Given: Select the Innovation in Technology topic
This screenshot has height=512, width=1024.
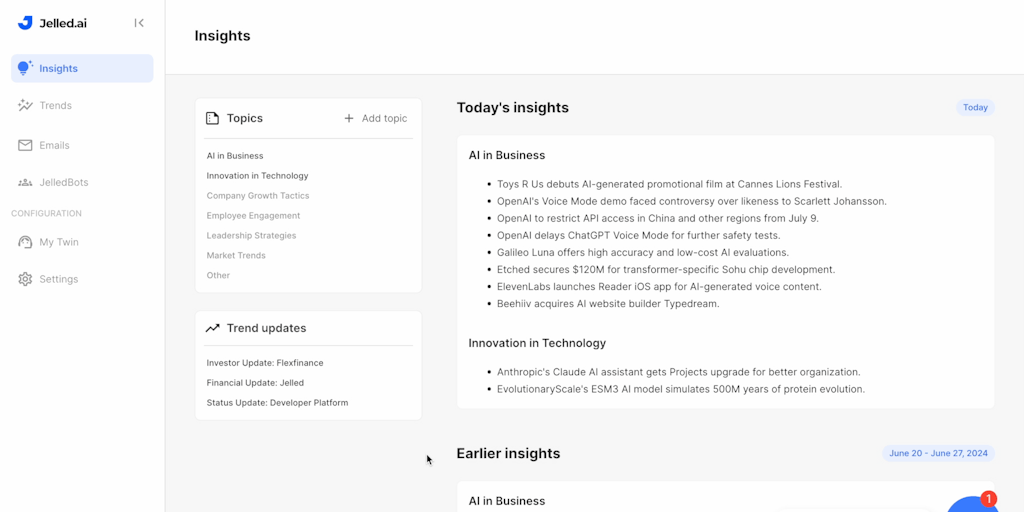Looking at the screenshot, I should tap(257, 176).
